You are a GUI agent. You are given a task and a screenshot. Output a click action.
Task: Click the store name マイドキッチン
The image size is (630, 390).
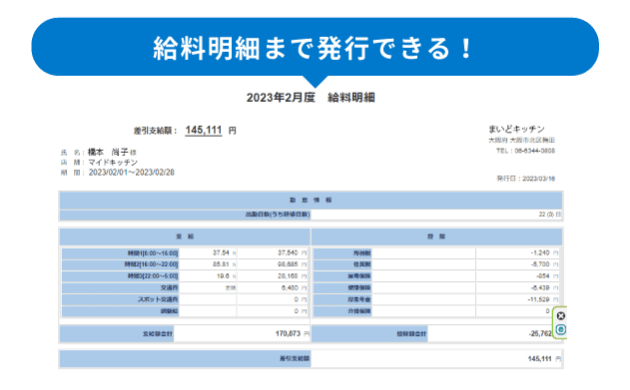113,162
